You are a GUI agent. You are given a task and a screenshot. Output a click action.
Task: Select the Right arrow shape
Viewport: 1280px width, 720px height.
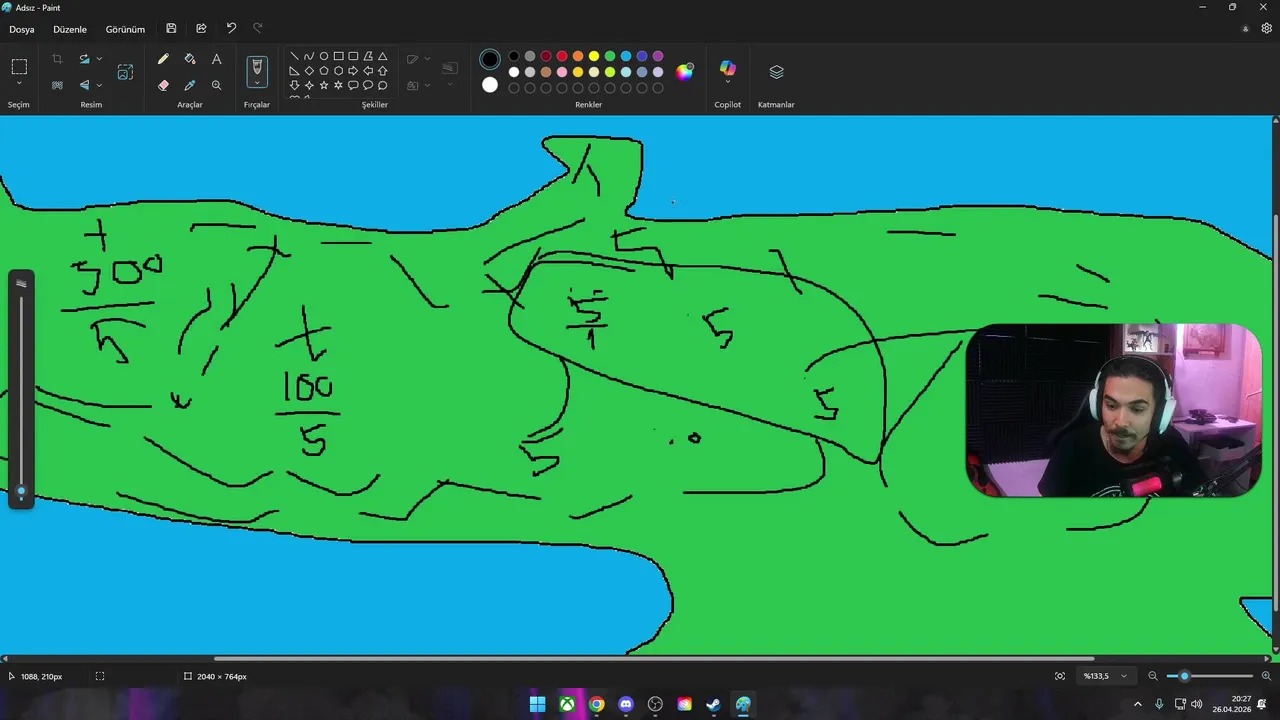pyautogui.click(x=353, y=71)
